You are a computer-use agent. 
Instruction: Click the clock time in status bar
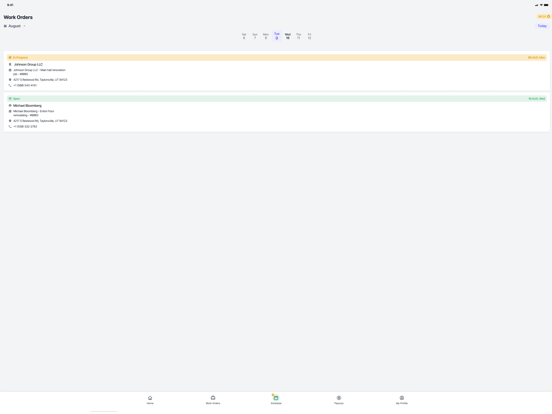(10, 5)
